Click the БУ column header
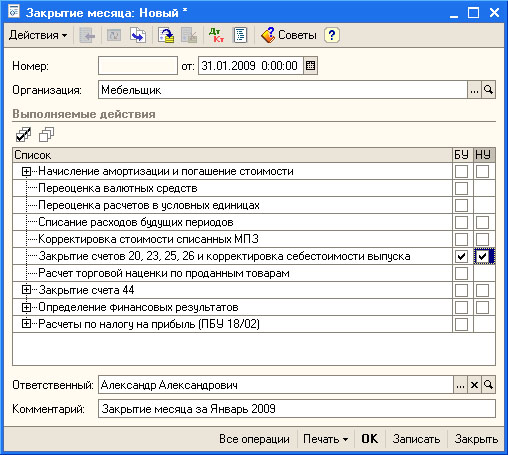 pyautogui.click(x=463, y=155)
